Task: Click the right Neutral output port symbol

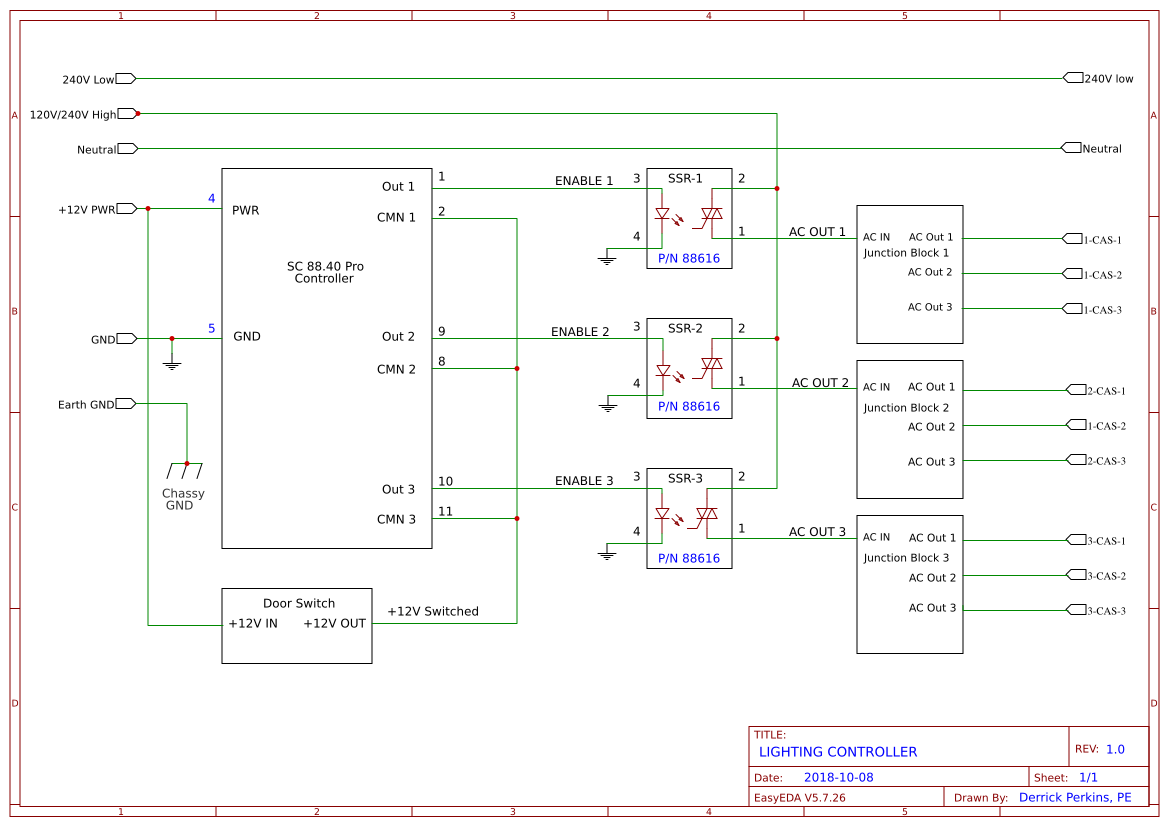Action: [x=1071, y=148]
